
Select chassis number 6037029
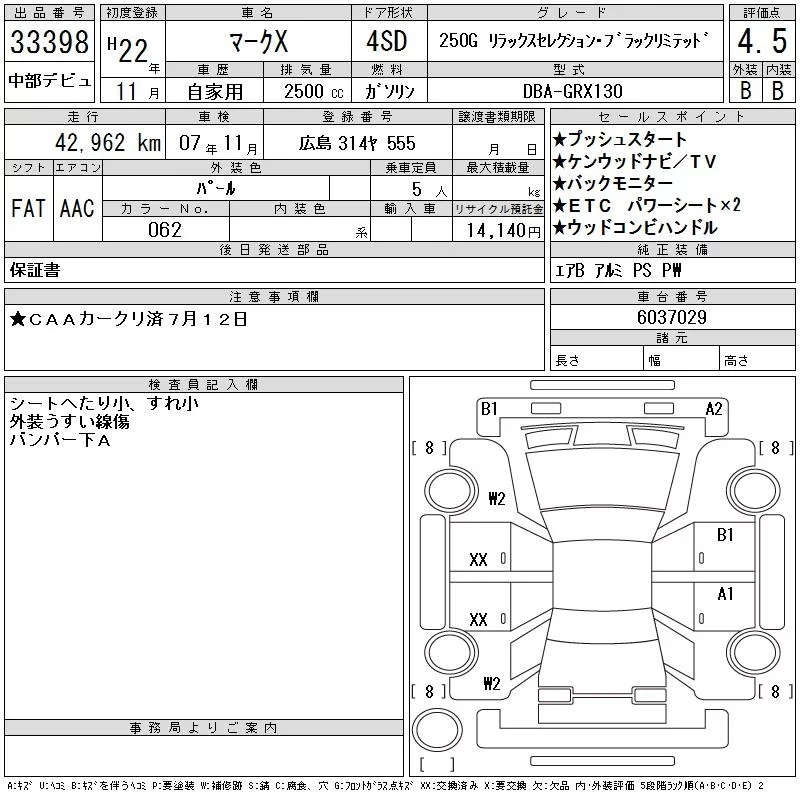(671, 317)
